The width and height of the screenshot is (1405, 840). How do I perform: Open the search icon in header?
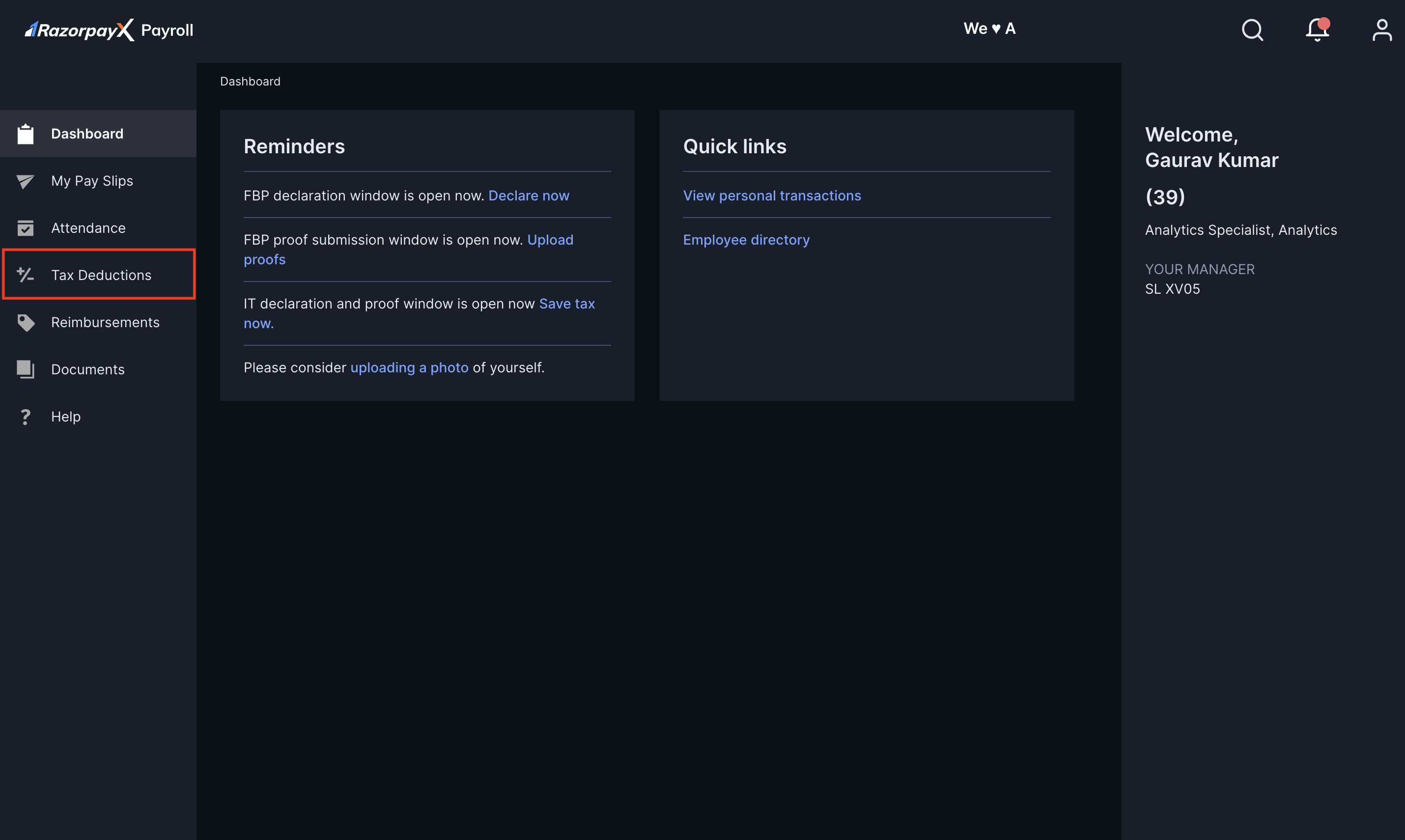click(x=1252, y=30)
